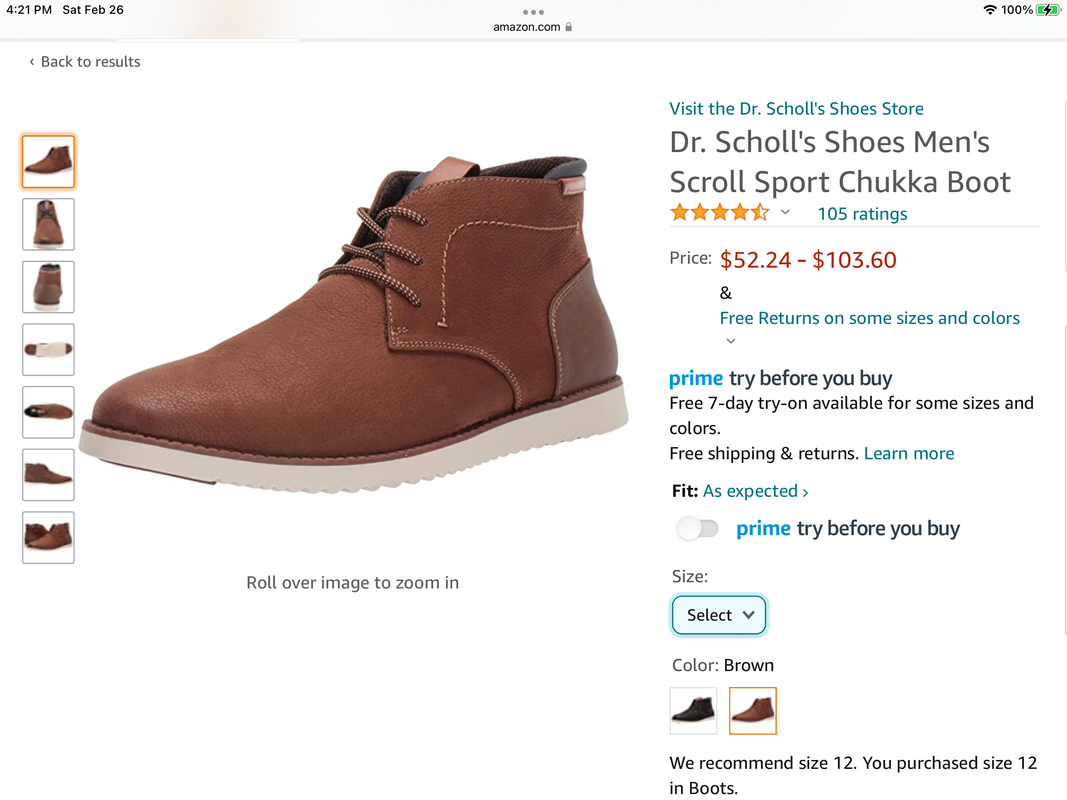Select the shoe sole bottom view thumbnail
1067x800 pixels.
pyautogui.click(x=48, y=350)
